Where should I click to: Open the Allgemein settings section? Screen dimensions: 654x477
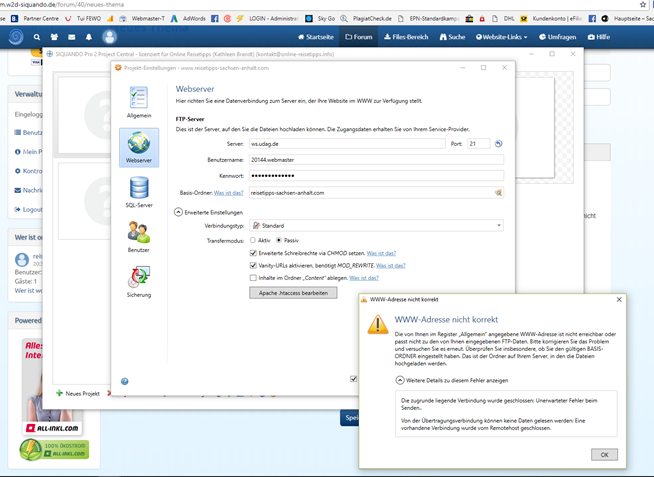(x=139, y=101)
